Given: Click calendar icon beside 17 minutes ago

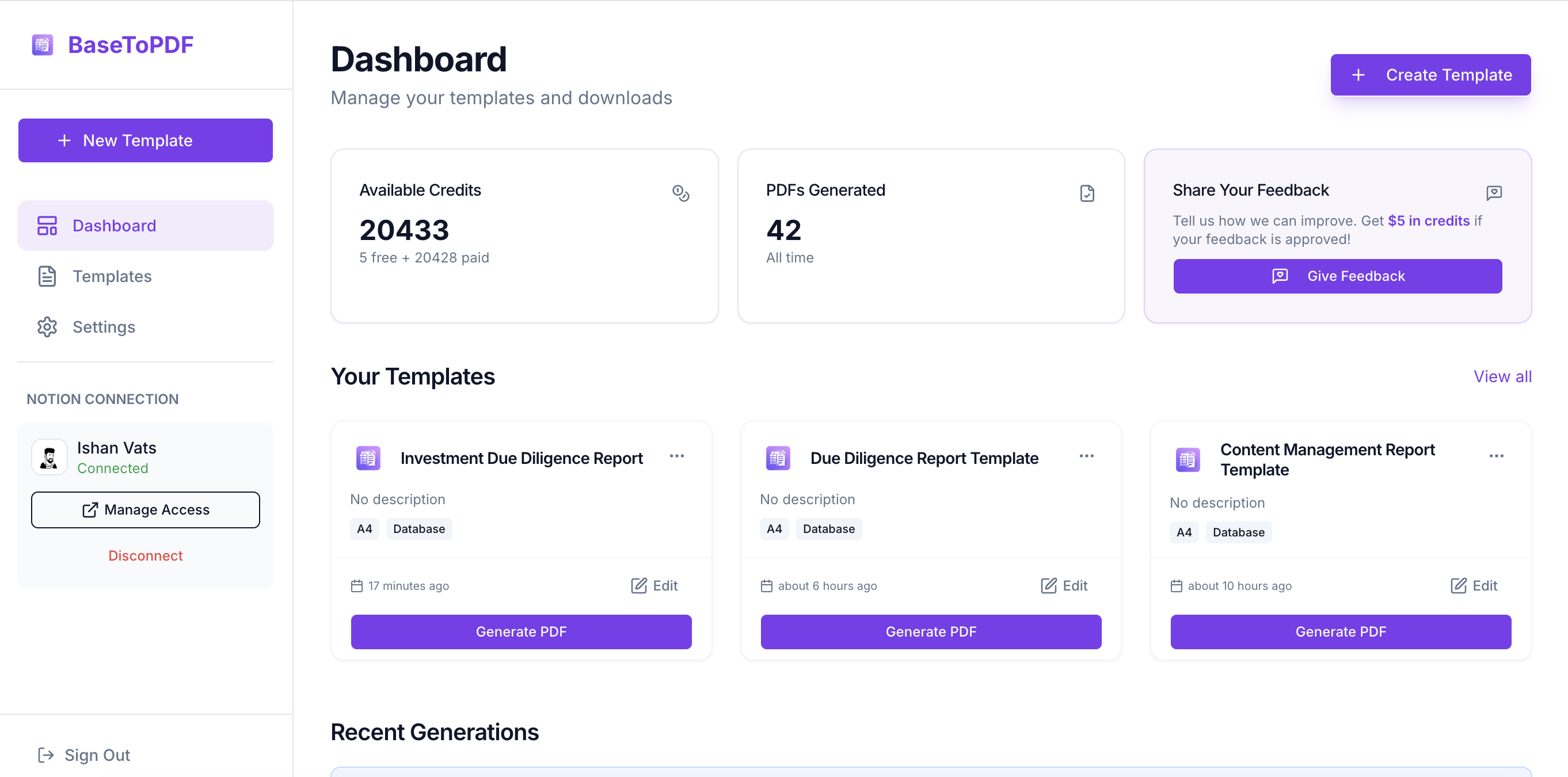Looking at the screenshot, I should point(357,586).
